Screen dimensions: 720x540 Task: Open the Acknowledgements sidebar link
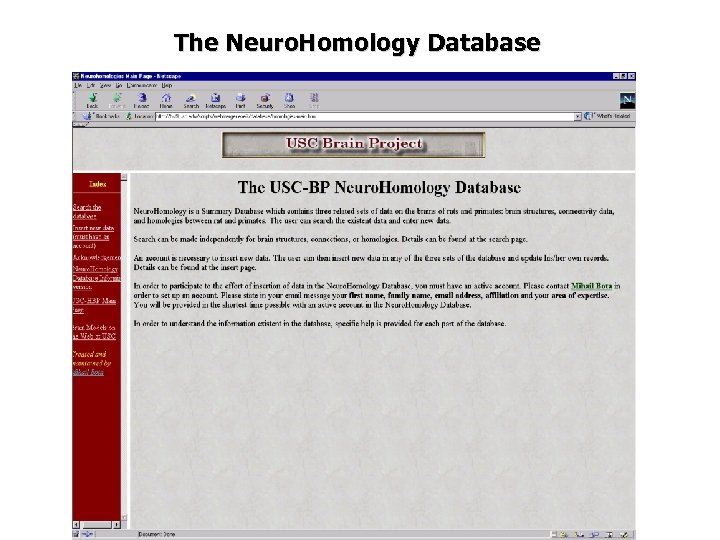coord(96,257)
